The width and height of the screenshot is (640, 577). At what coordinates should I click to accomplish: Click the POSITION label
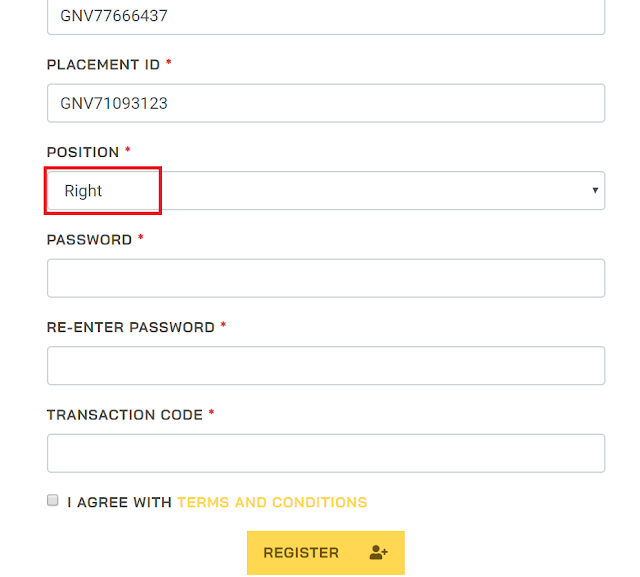click(83, 152)
